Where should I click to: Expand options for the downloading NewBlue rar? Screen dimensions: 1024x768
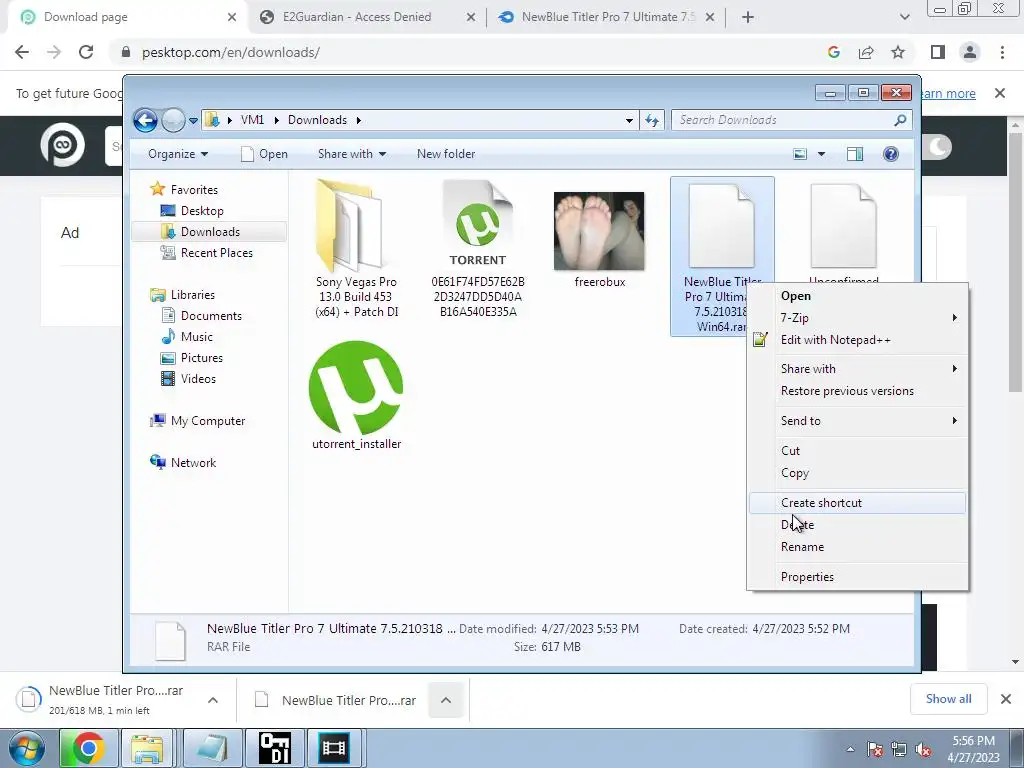pos(213,701)
